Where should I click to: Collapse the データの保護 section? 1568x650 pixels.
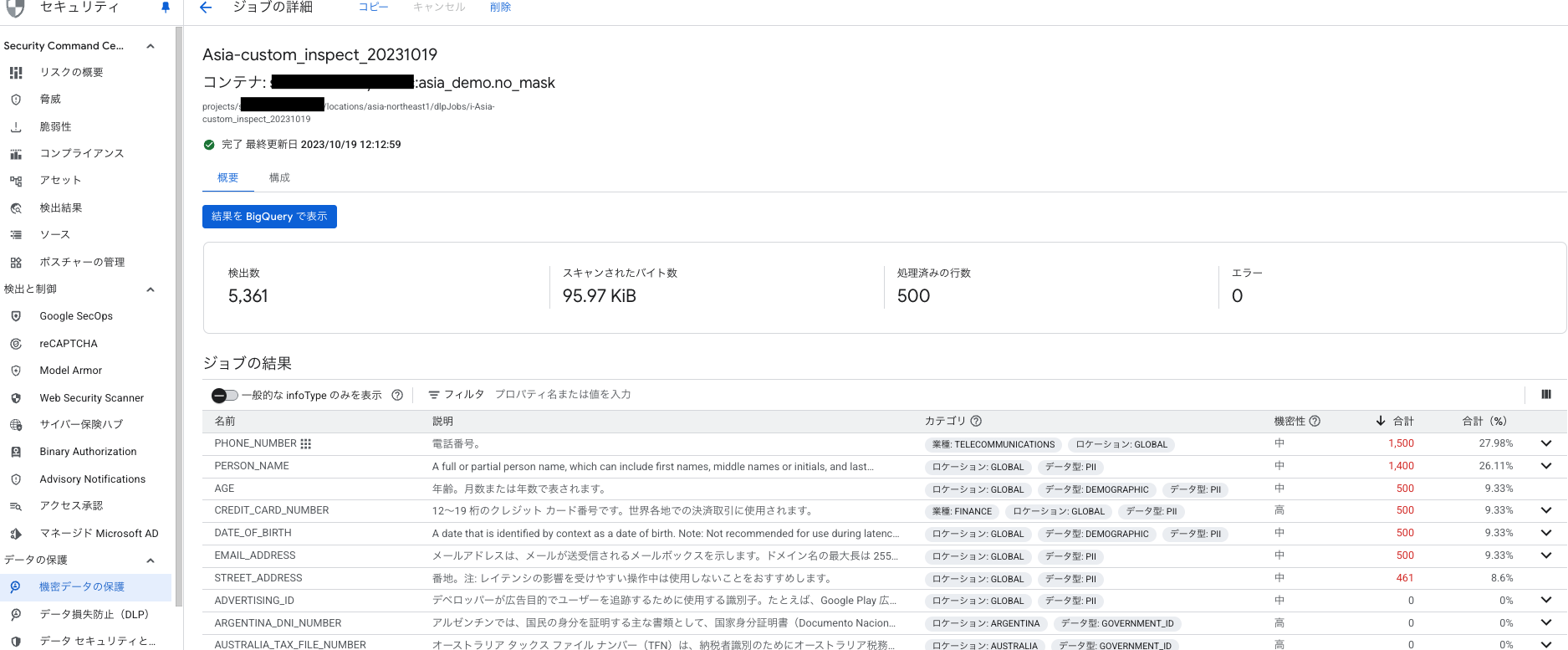151,560
